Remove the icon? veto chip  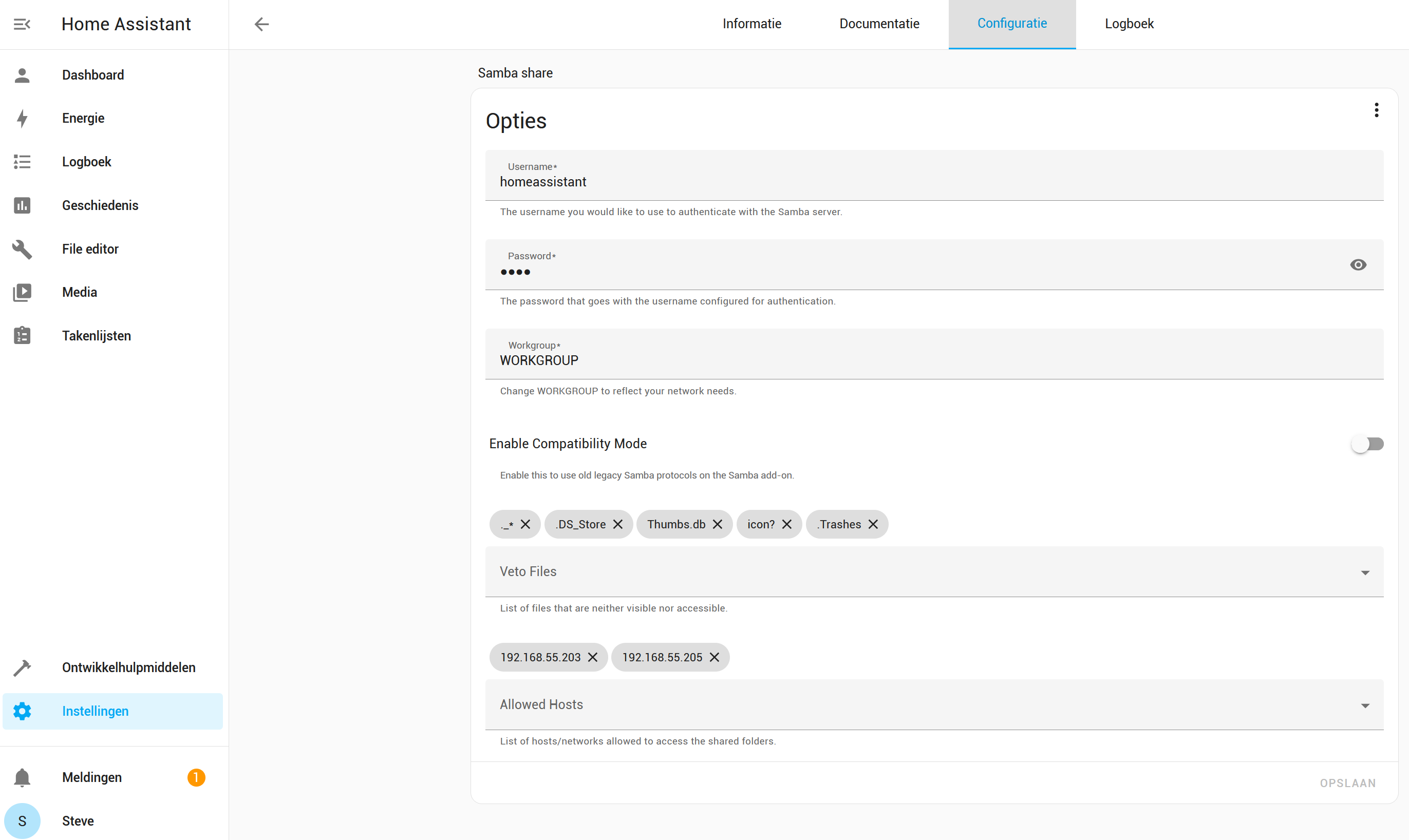[x=786, y=524]
